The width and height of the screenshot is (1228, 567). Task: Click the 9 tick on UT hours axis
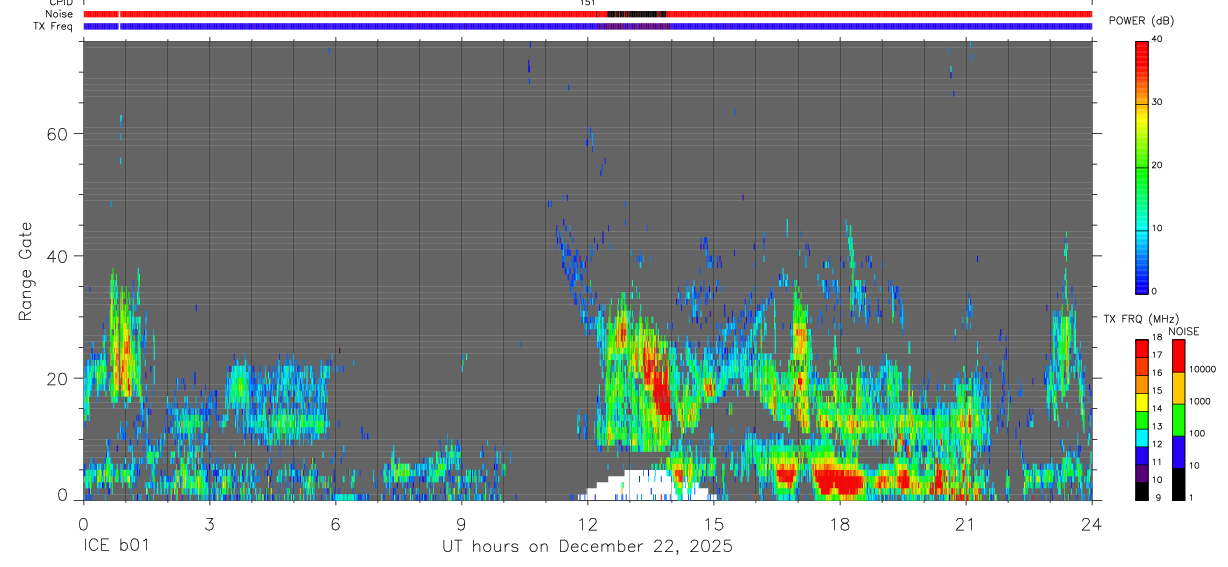pos(461,524)
